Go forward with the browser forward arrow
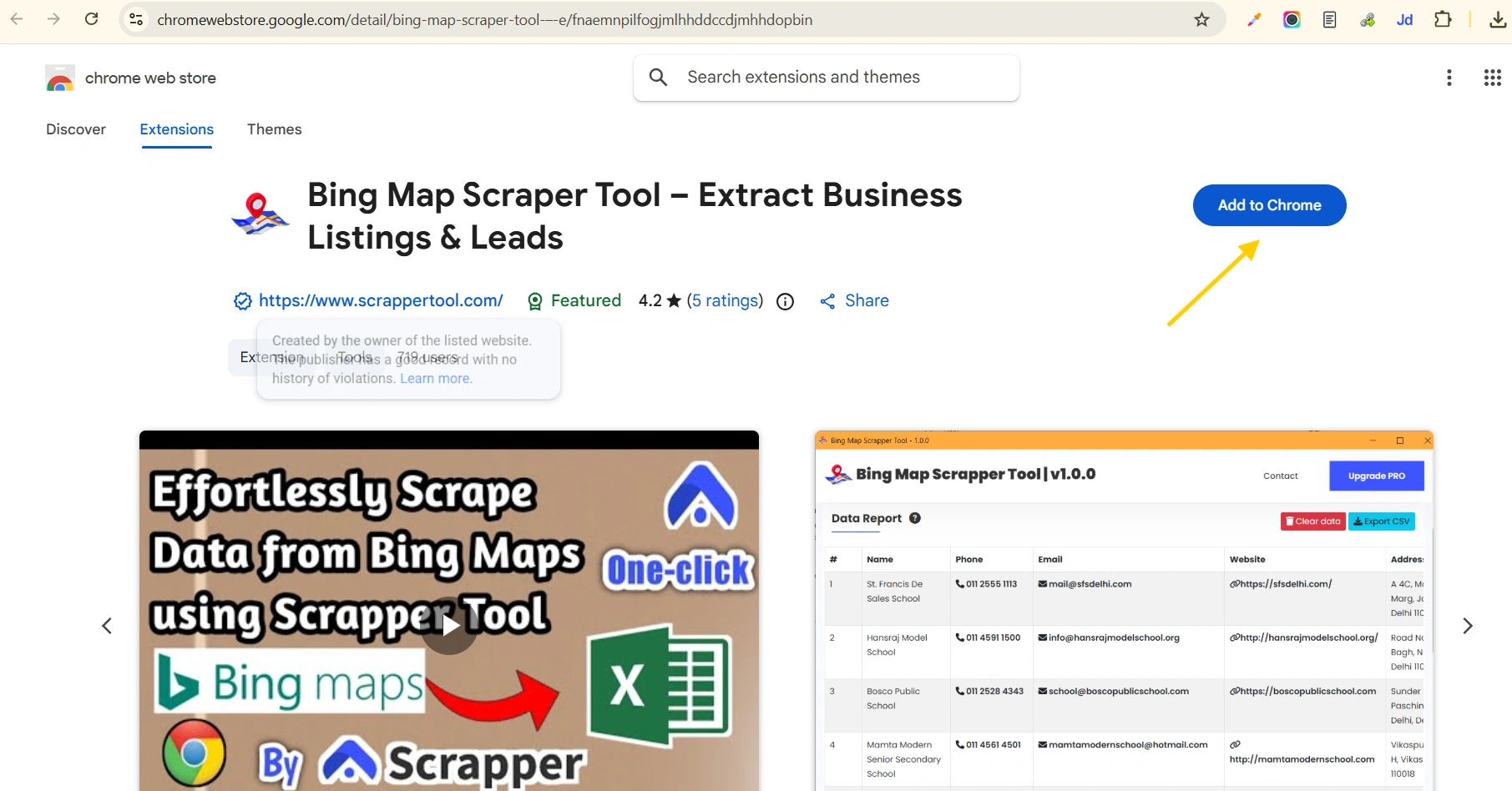Image resolution: width=1512 pixels, height=791 pixels. click(54, 19)
